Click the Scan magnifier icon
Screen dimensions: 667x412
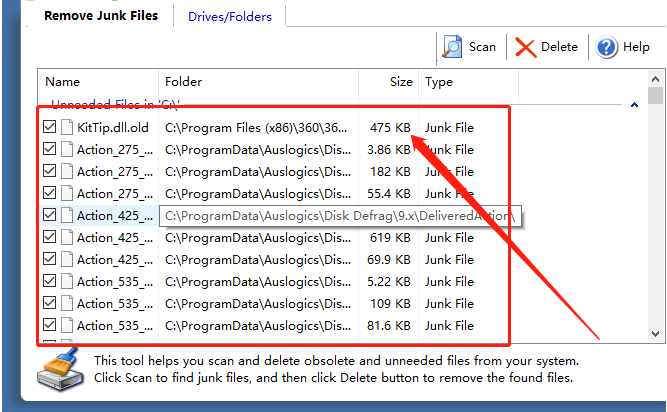(453, 47)
